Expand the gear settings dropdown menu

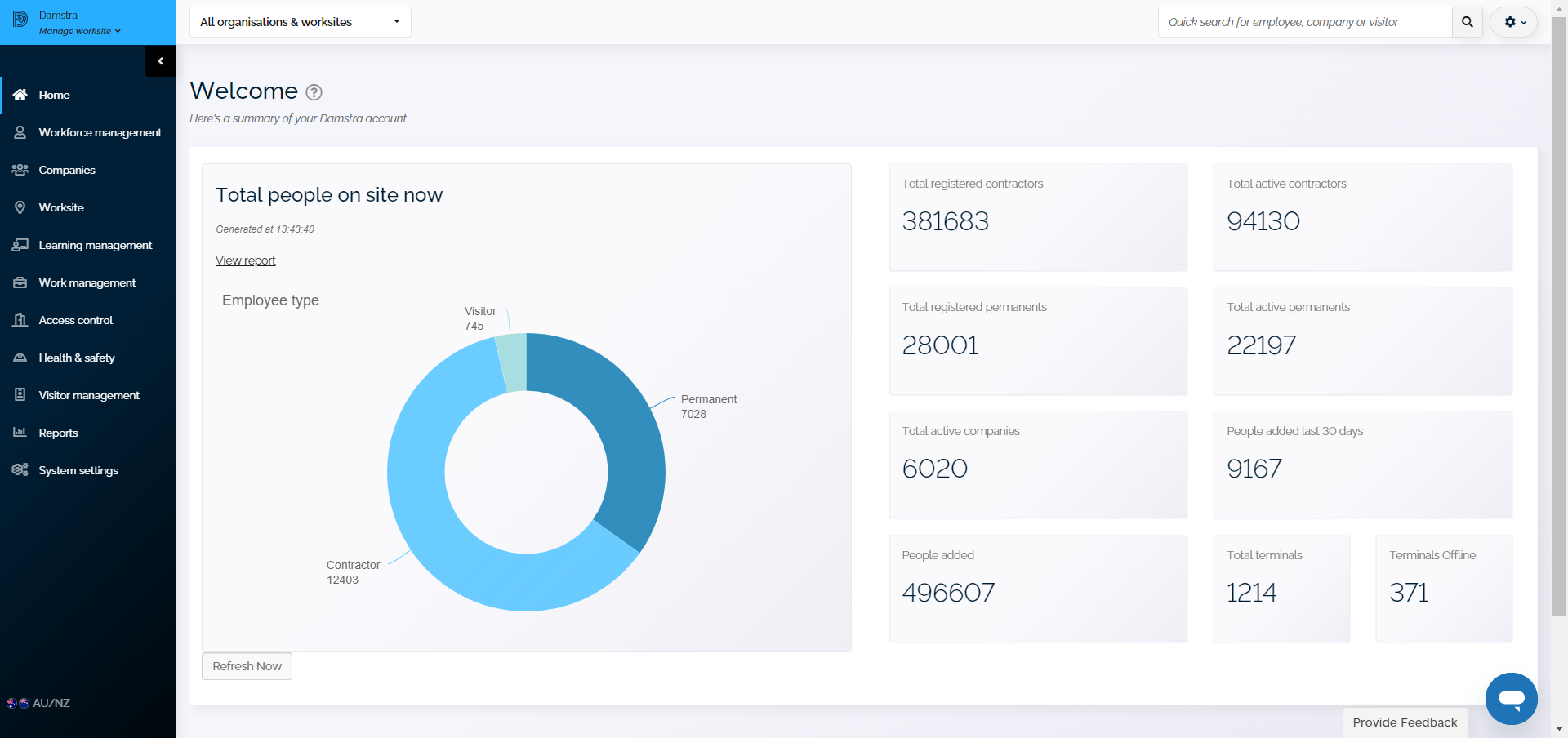click(1514, 22)
